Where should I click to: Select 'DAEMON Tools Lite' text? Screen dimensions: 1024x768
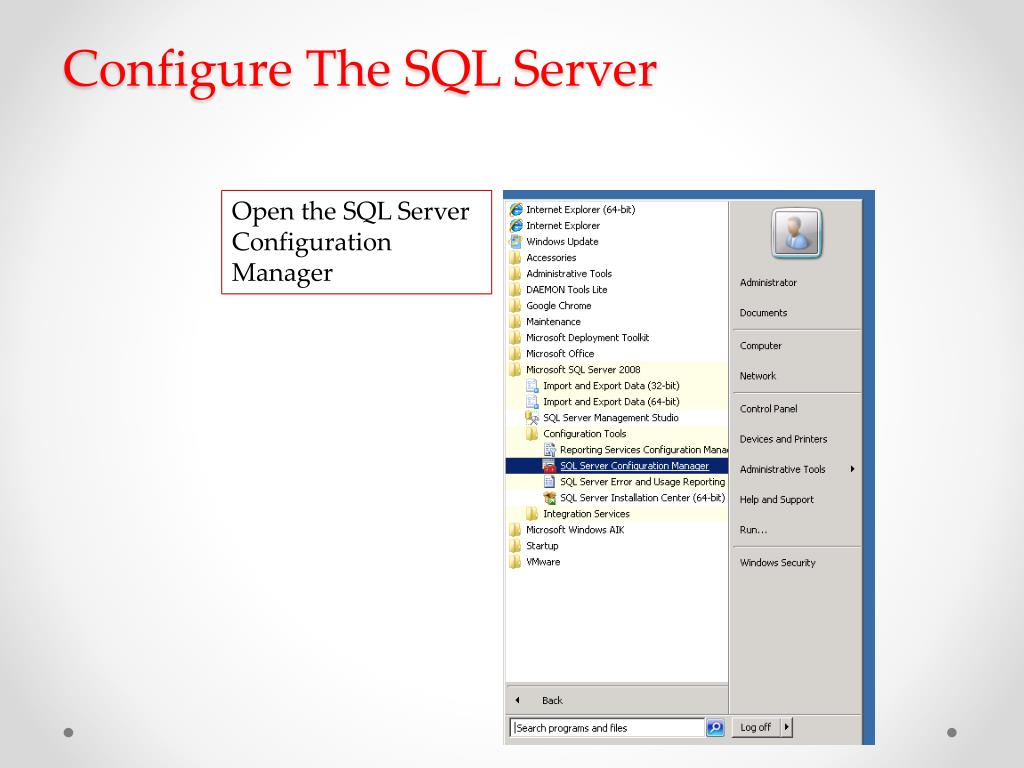click(566, 289)
